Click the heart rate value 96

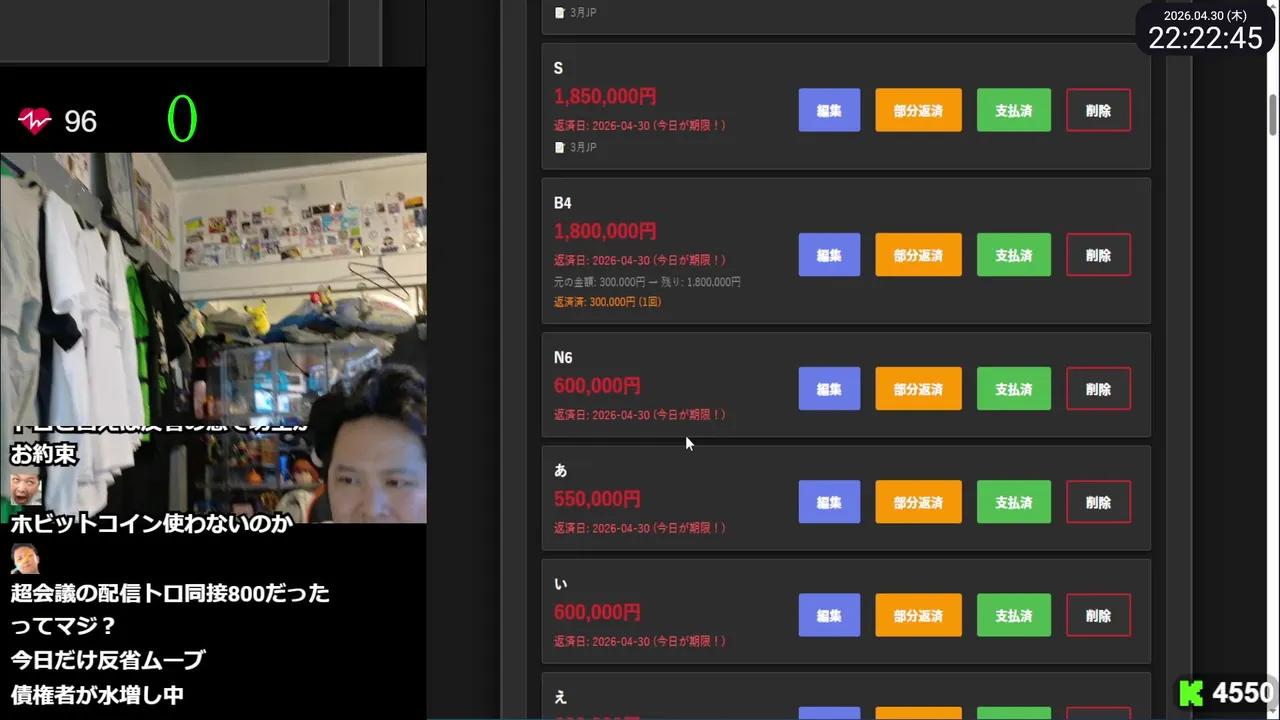click(80, 122)
